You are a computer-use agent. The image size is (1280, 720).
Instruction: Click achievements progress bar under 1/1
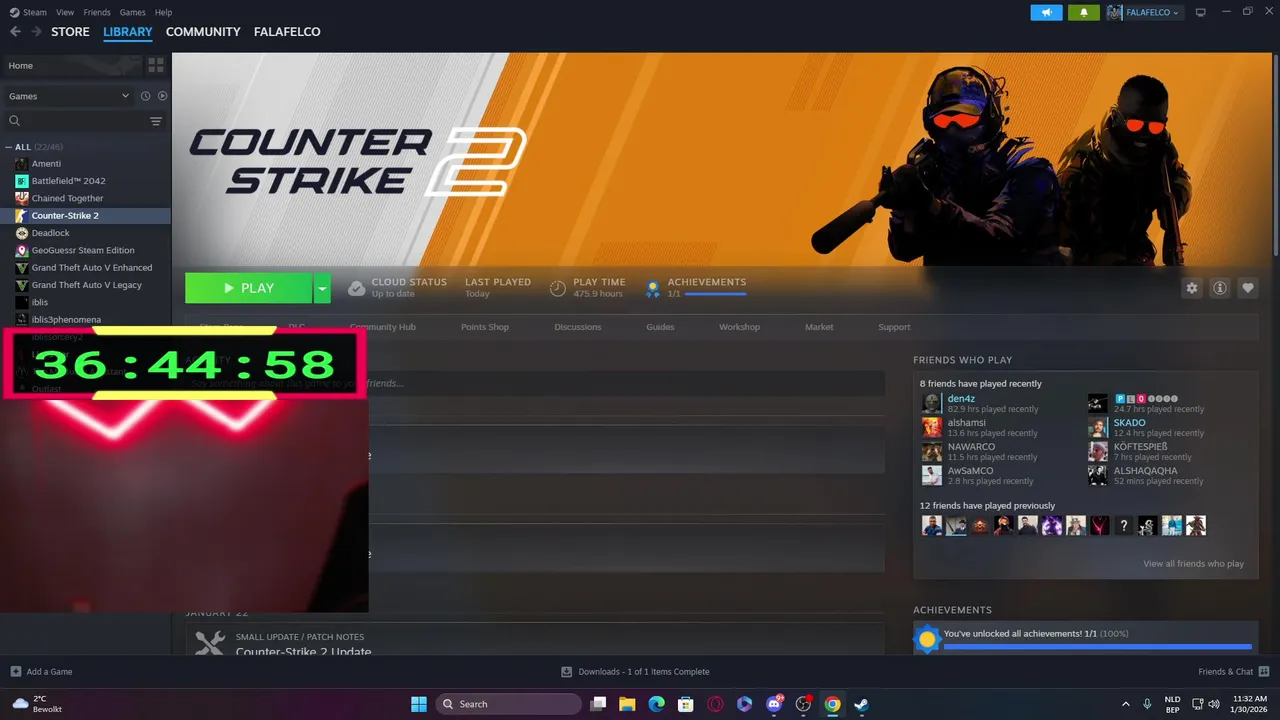tap(716, 294)
